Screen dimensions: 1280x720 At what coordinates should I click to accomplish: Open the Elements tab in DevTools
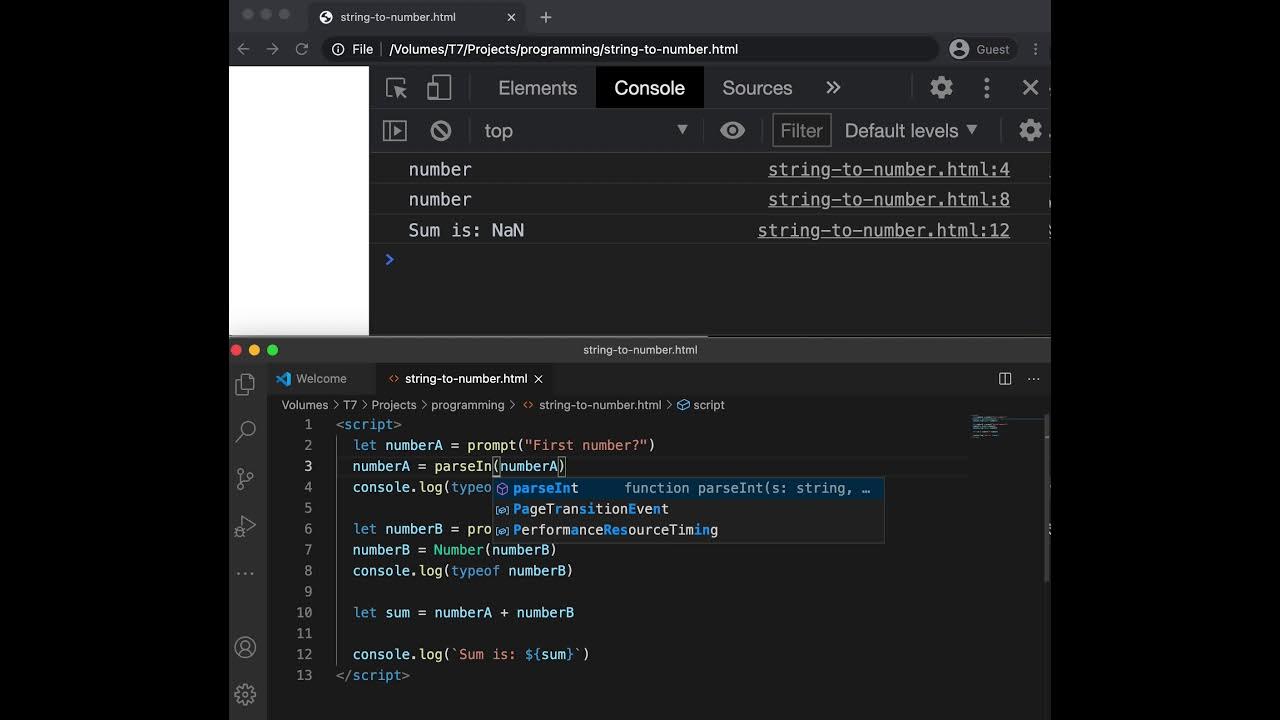538,88
